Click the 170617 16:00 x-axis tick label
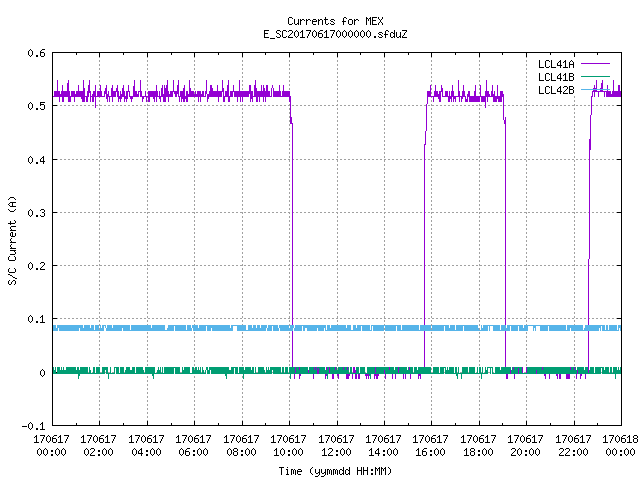Viewport: 640px width, 480px height. pyautogui.click(x=431, y=446)
